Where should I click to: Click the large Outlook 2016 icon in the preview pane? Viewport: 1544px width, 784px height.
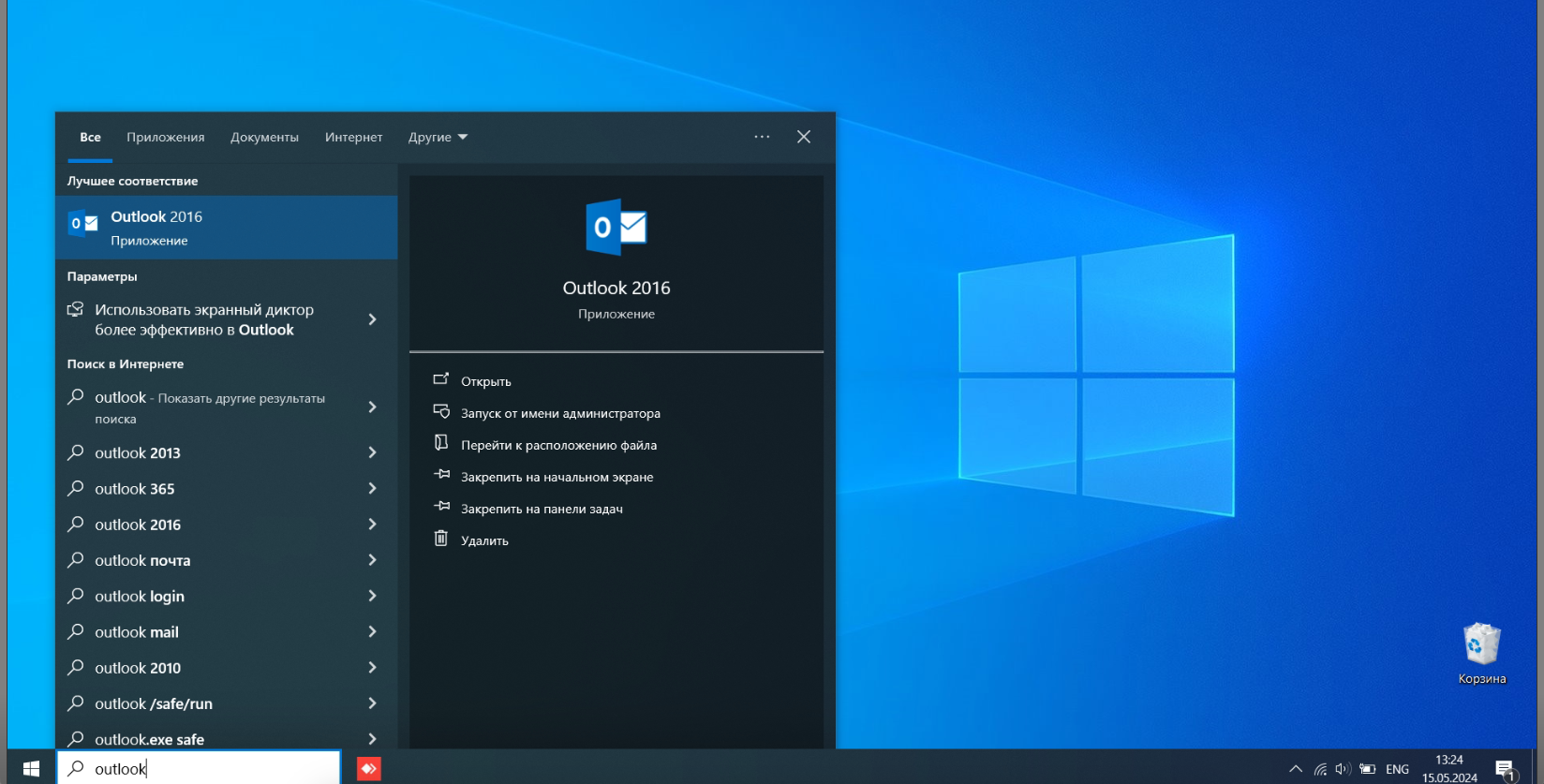click(616, 227)
